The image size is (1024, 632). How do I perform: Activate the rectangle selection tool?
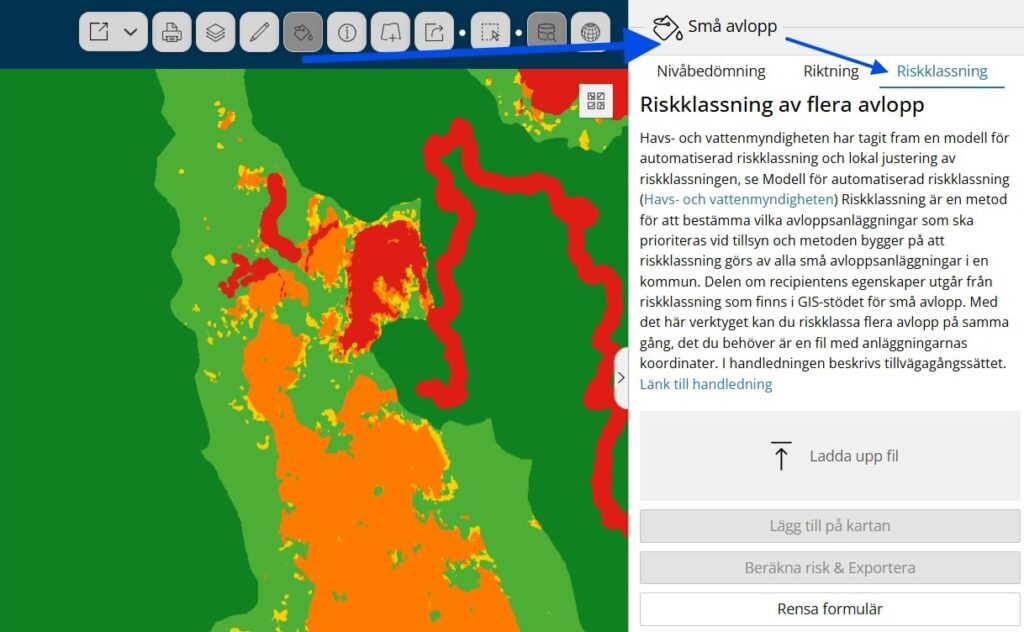click(490, 32)
